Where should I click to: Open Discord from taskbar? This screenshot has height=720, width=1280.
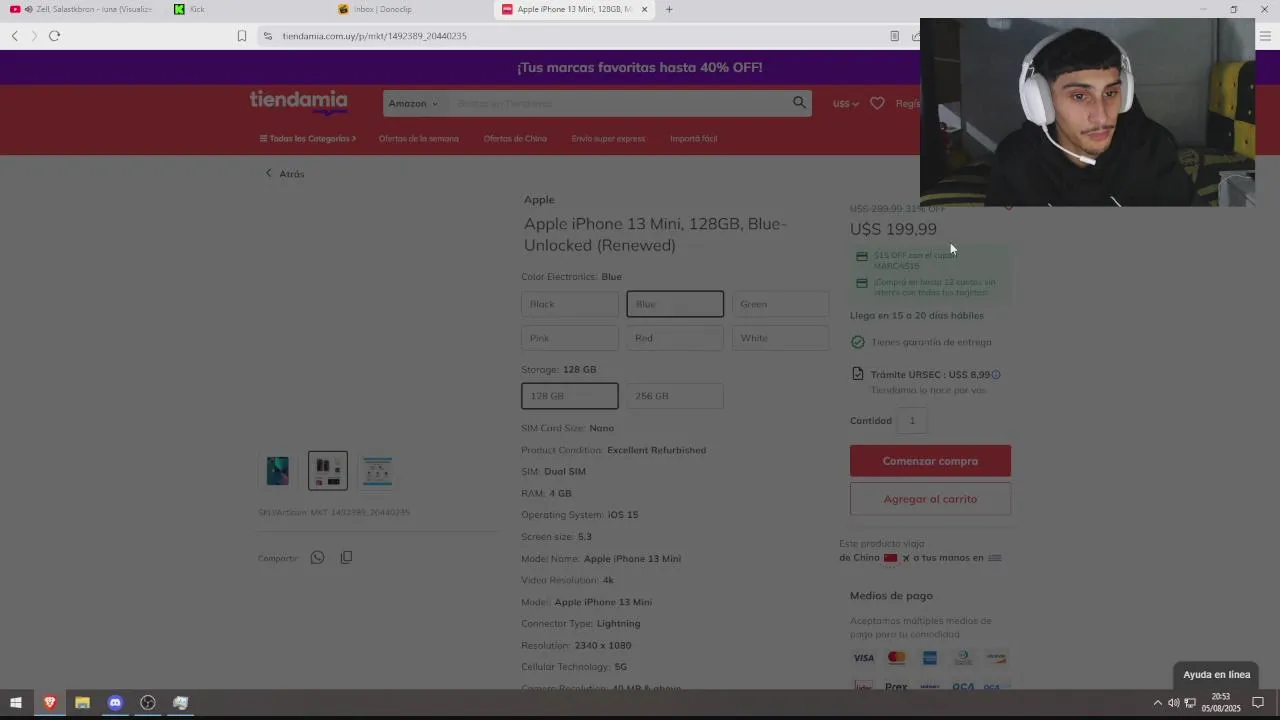[x=115, y=703]
